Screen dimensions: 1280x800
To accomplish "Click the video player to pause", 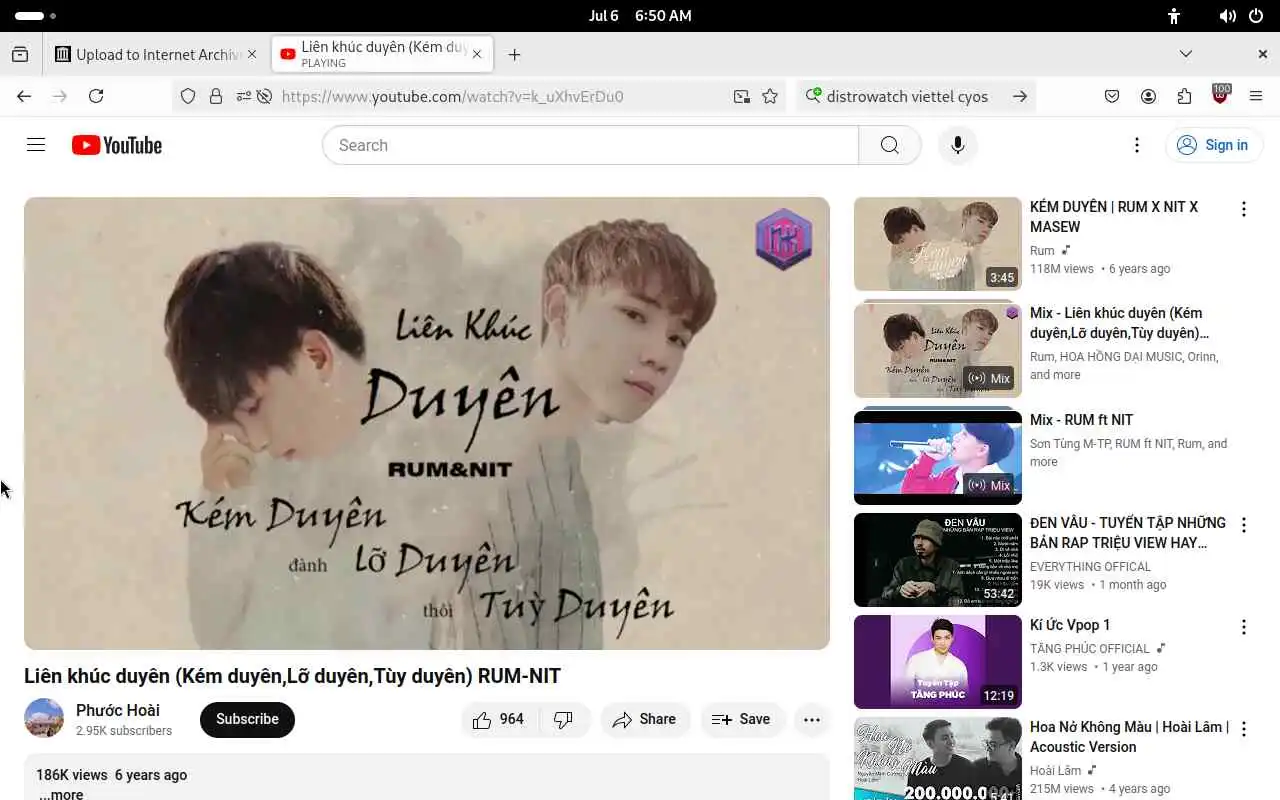I will (x=427, y=423).
